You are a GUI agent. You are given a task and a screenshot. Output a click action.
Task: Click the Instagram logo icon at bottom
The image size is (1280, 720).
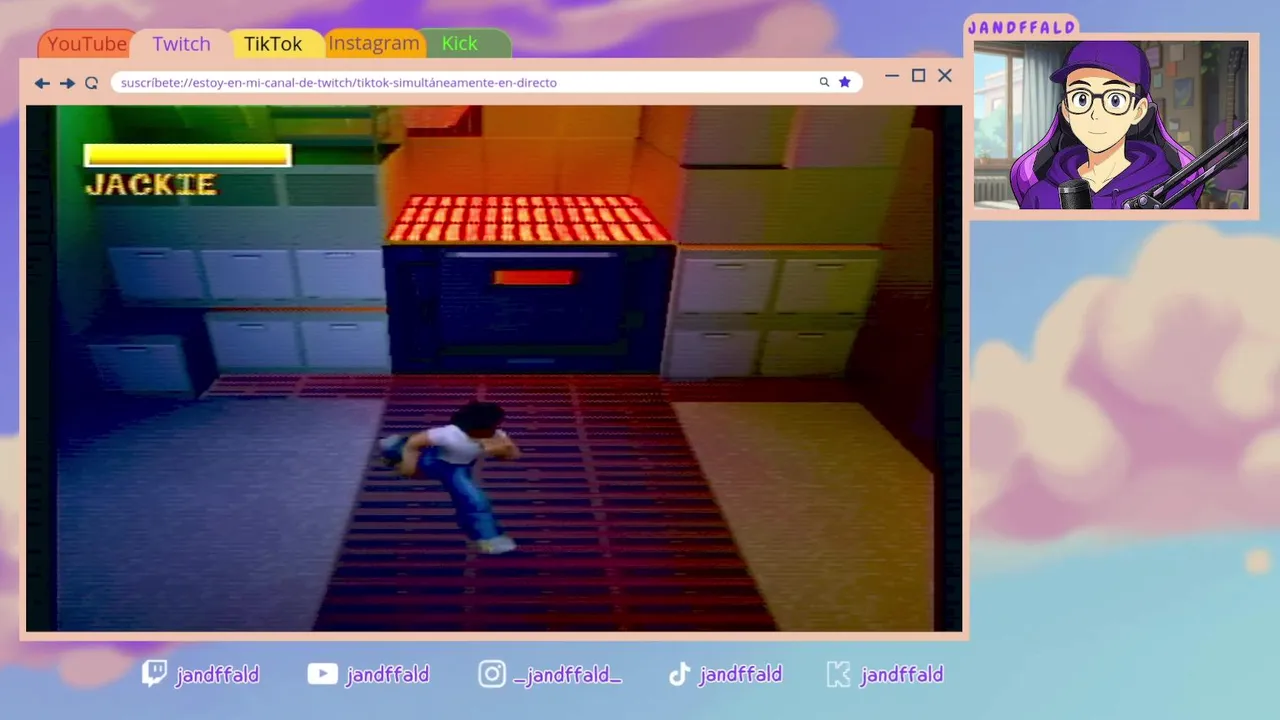click(x=491, y=674)
